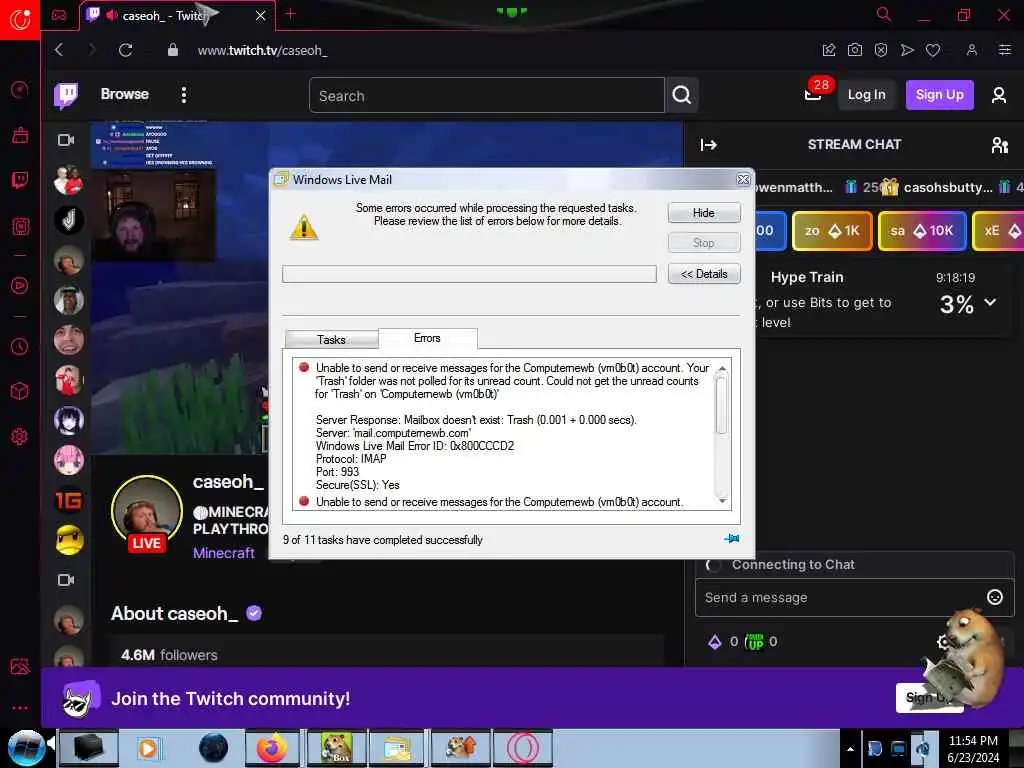Switch to the Tasks tab

coord(331,340)
